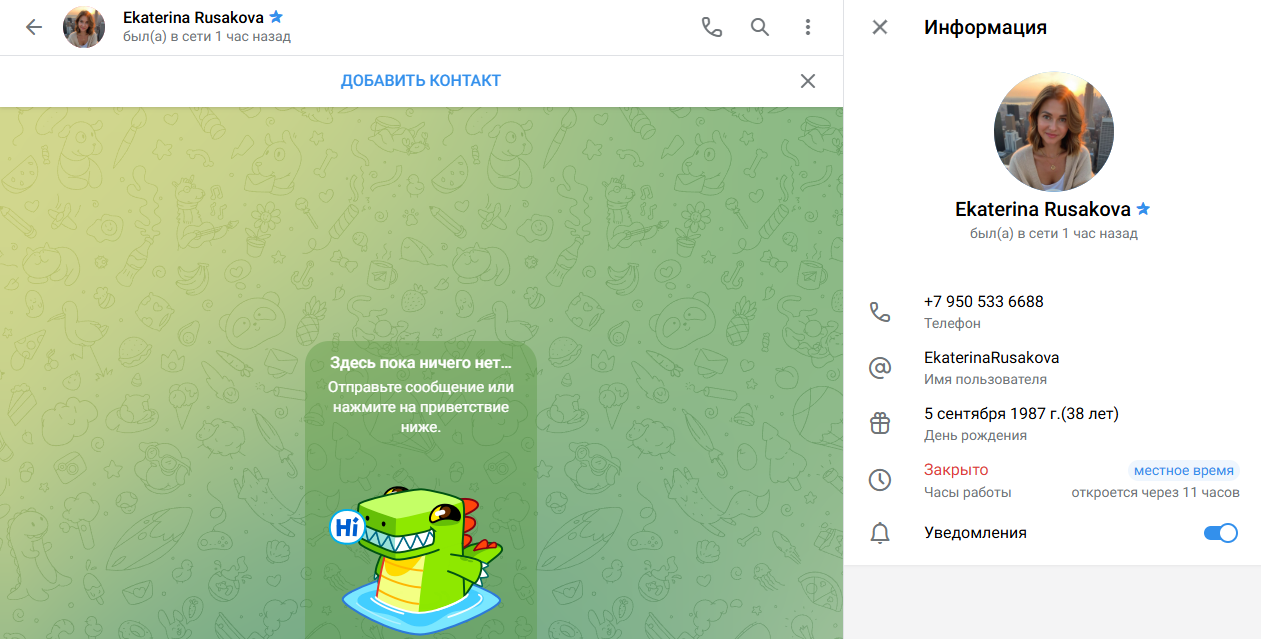
Task: Click the gift birthday icon
Action: (x=880, y=424)
